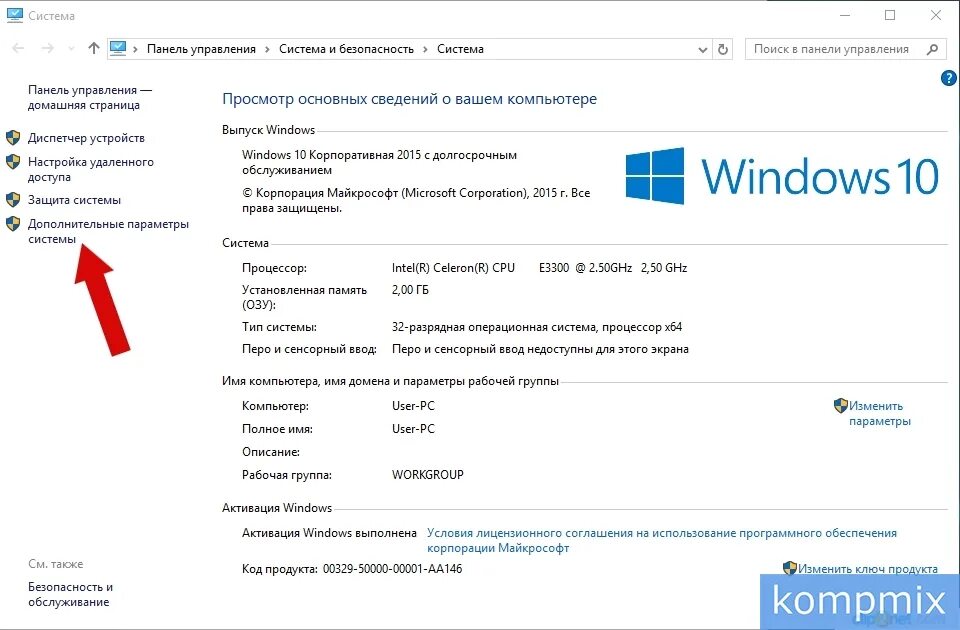Click the workgroup value WORKGROUP
The image size is (960, 630).
point(427,474)
